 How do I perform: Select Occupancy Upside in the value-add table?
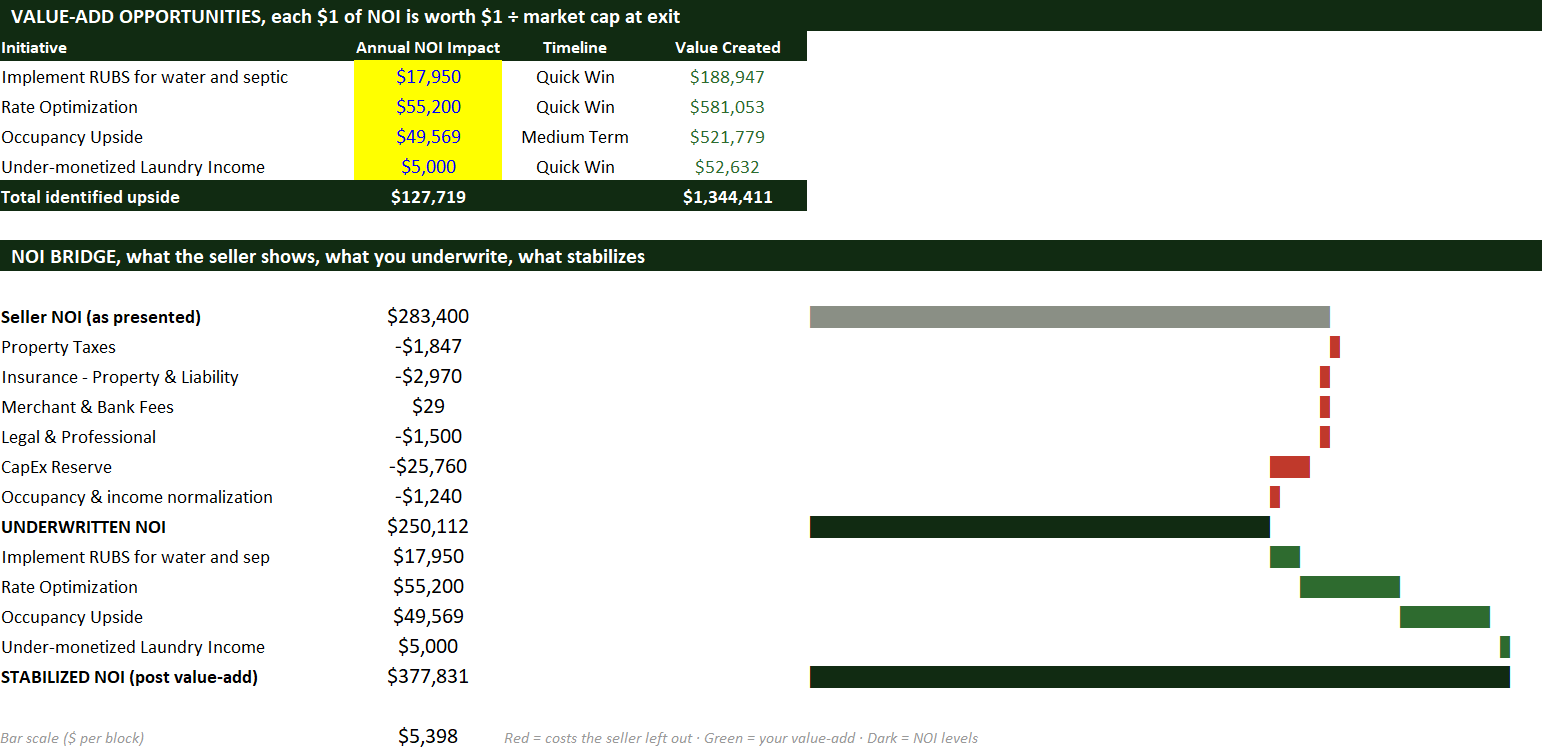click(x=72, y=137)
